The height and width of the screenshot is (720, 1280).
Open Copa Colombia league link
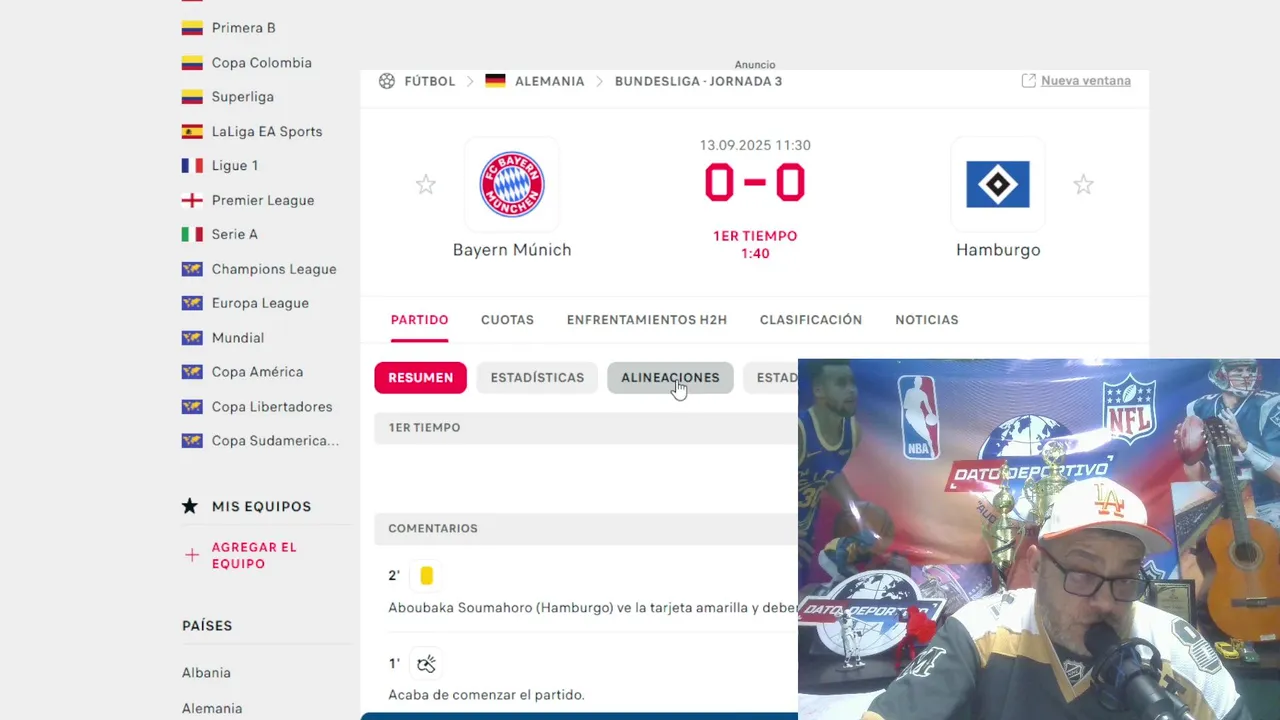(262, 63)
